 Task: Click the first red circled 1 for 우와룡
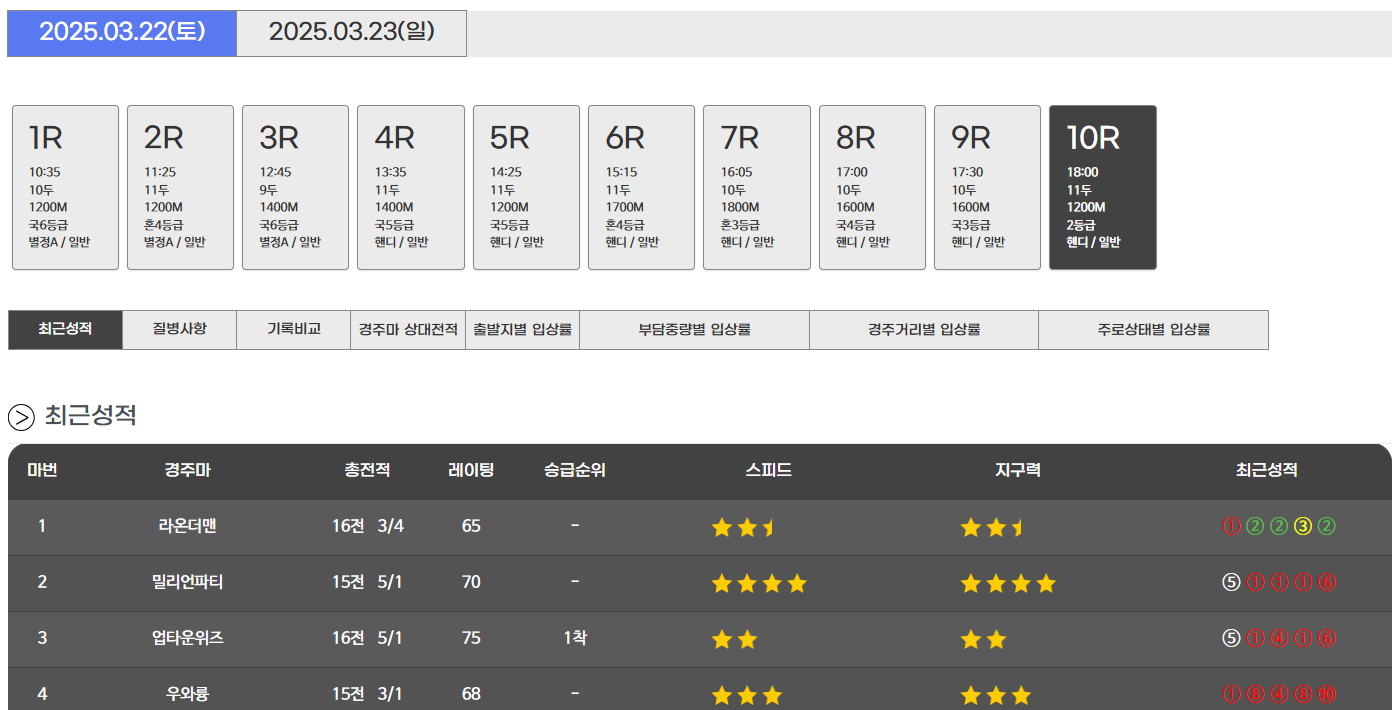coord(1230,695)
